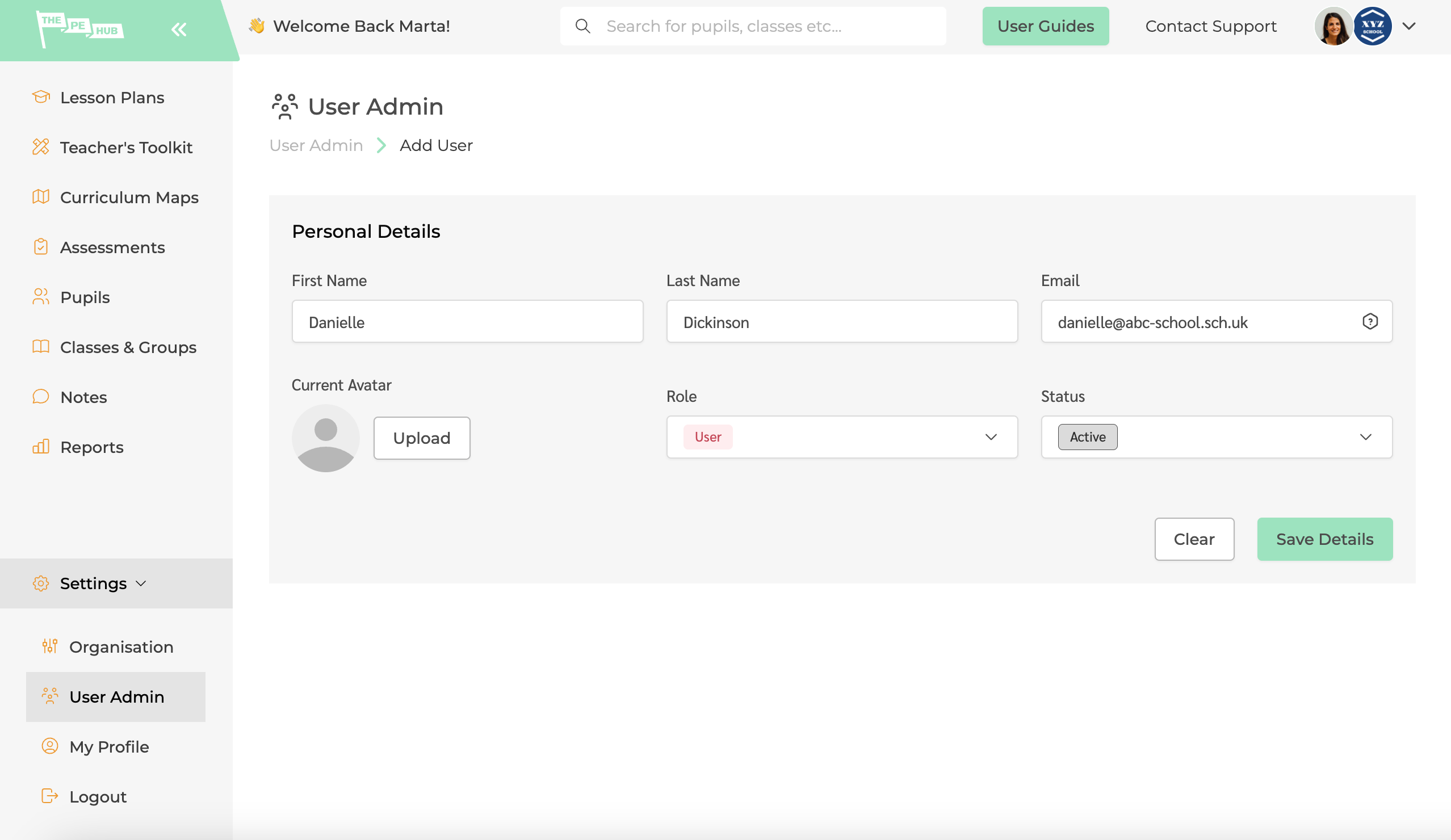Toggle the Active status tag

coord(1087,437)
